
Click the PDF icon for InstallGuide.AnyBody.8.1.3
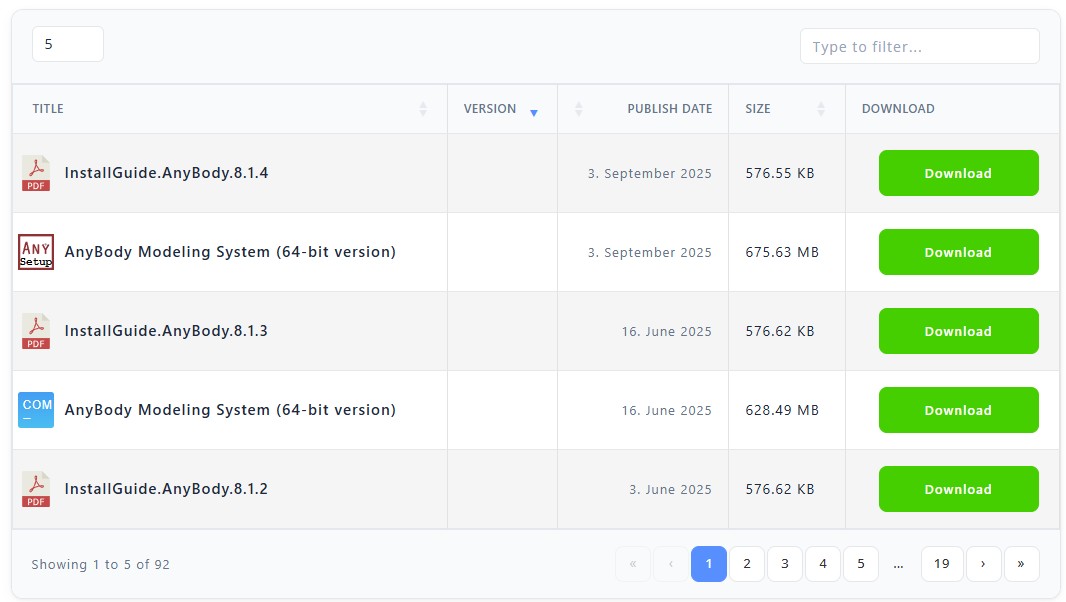click(x=35, y=331)
